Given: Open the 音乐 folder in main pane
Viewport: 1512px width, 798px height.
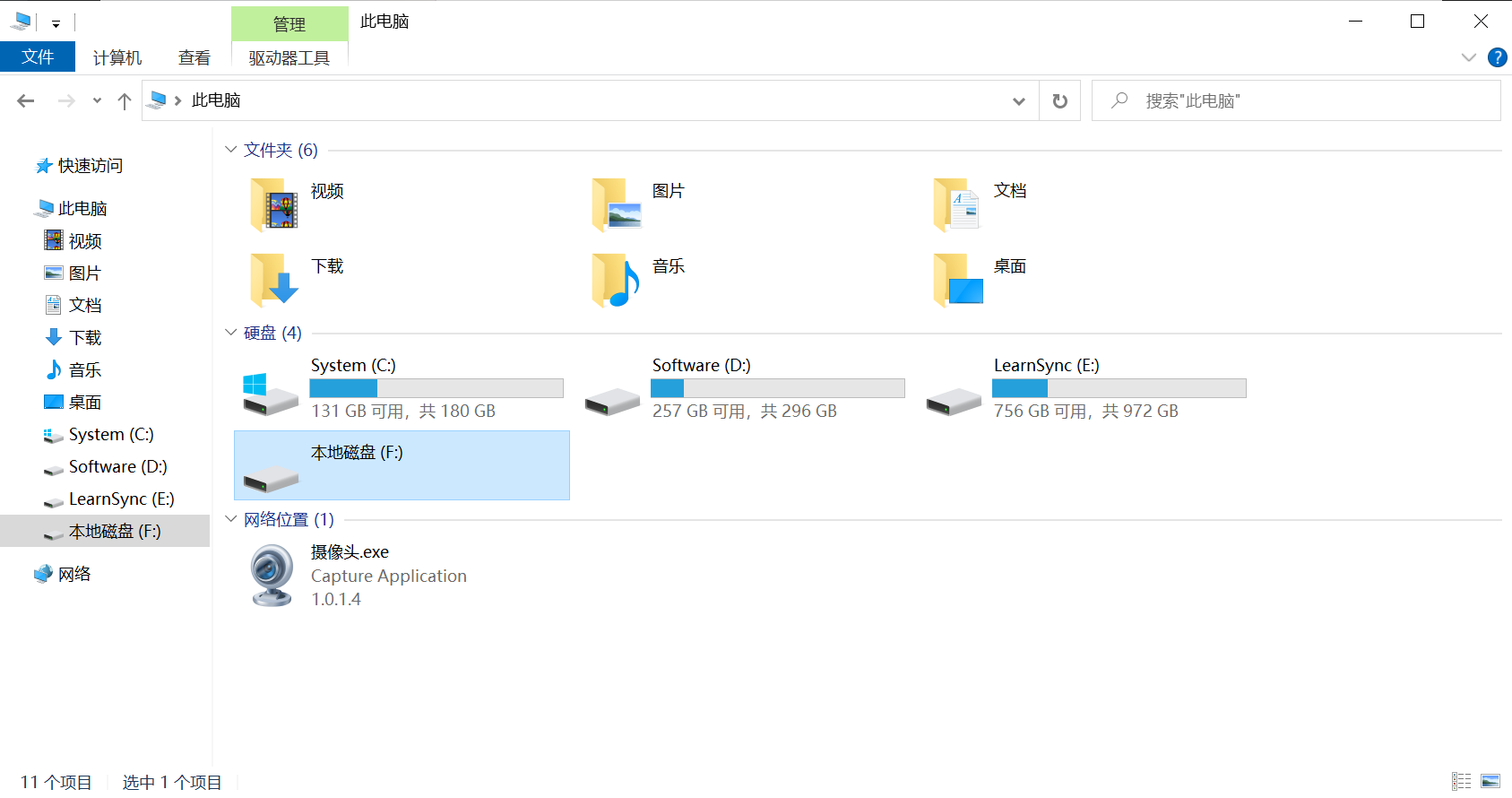Looking at the screenshot, I should (x=615, y=280).
